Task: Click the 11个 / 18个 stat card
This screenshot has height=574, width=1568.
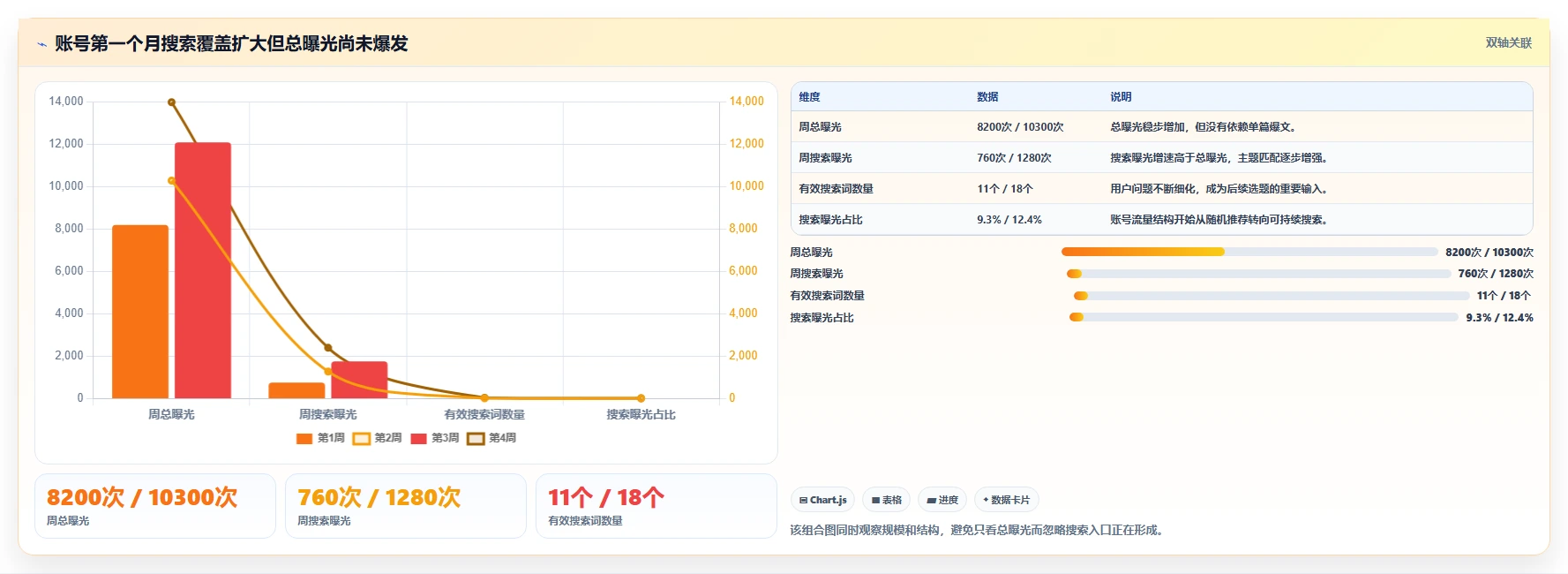Action: (x=656, y=506)
